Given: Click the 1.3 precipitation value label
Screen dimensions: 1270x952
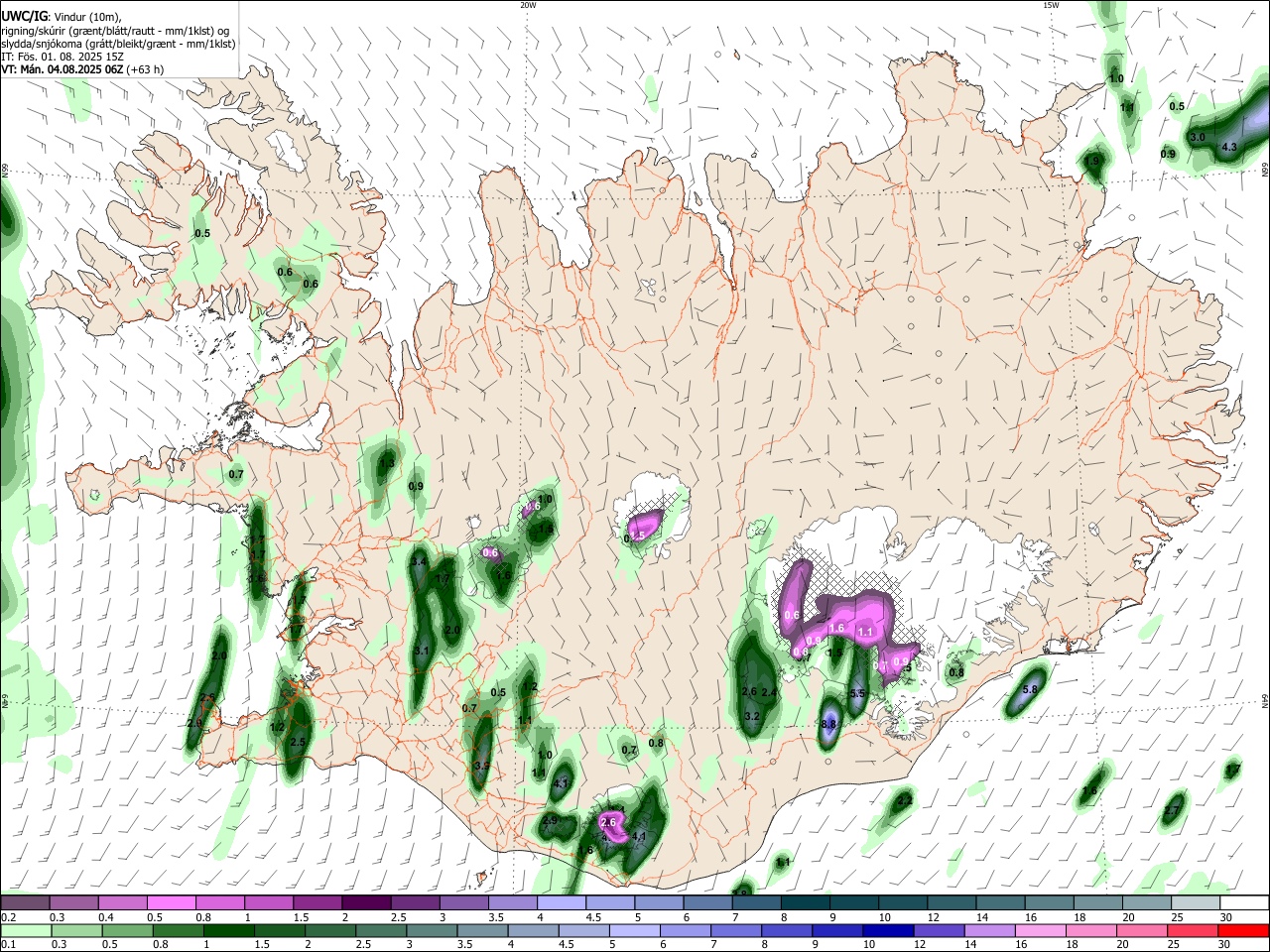Looking at the screenshot, I should point(387,463).
